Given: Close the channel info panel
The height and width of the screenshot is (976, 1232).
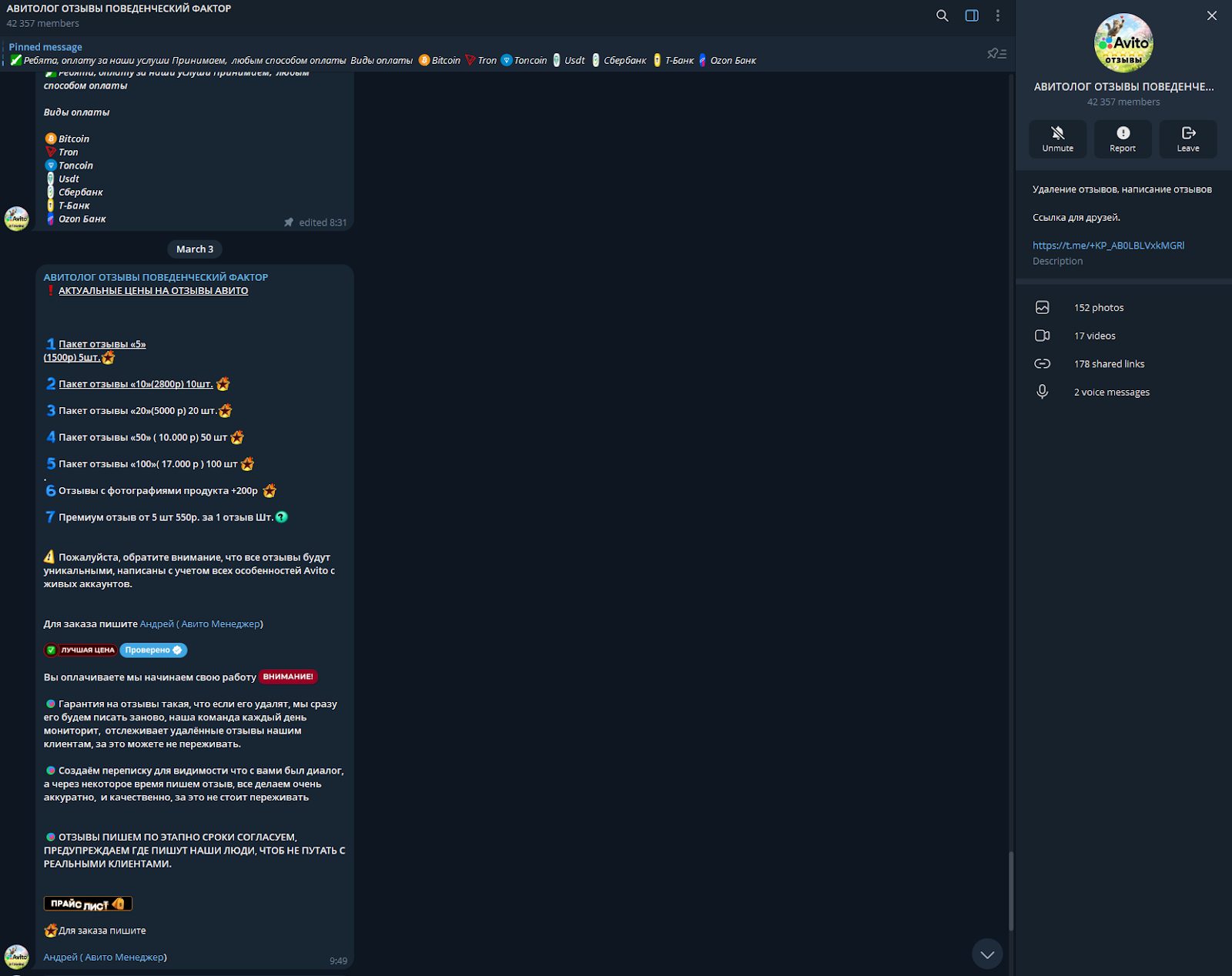Looking at the screenshot, I should pyautogui.click(x=1212, y=15).
